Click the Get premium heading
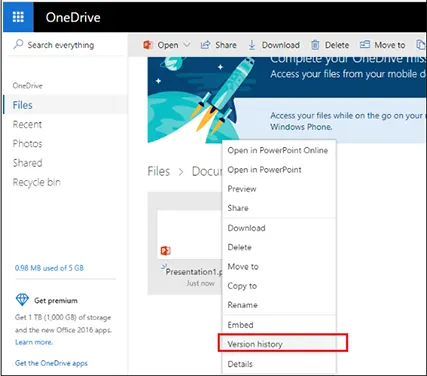 pyautogui.click(x=56, y=301)
